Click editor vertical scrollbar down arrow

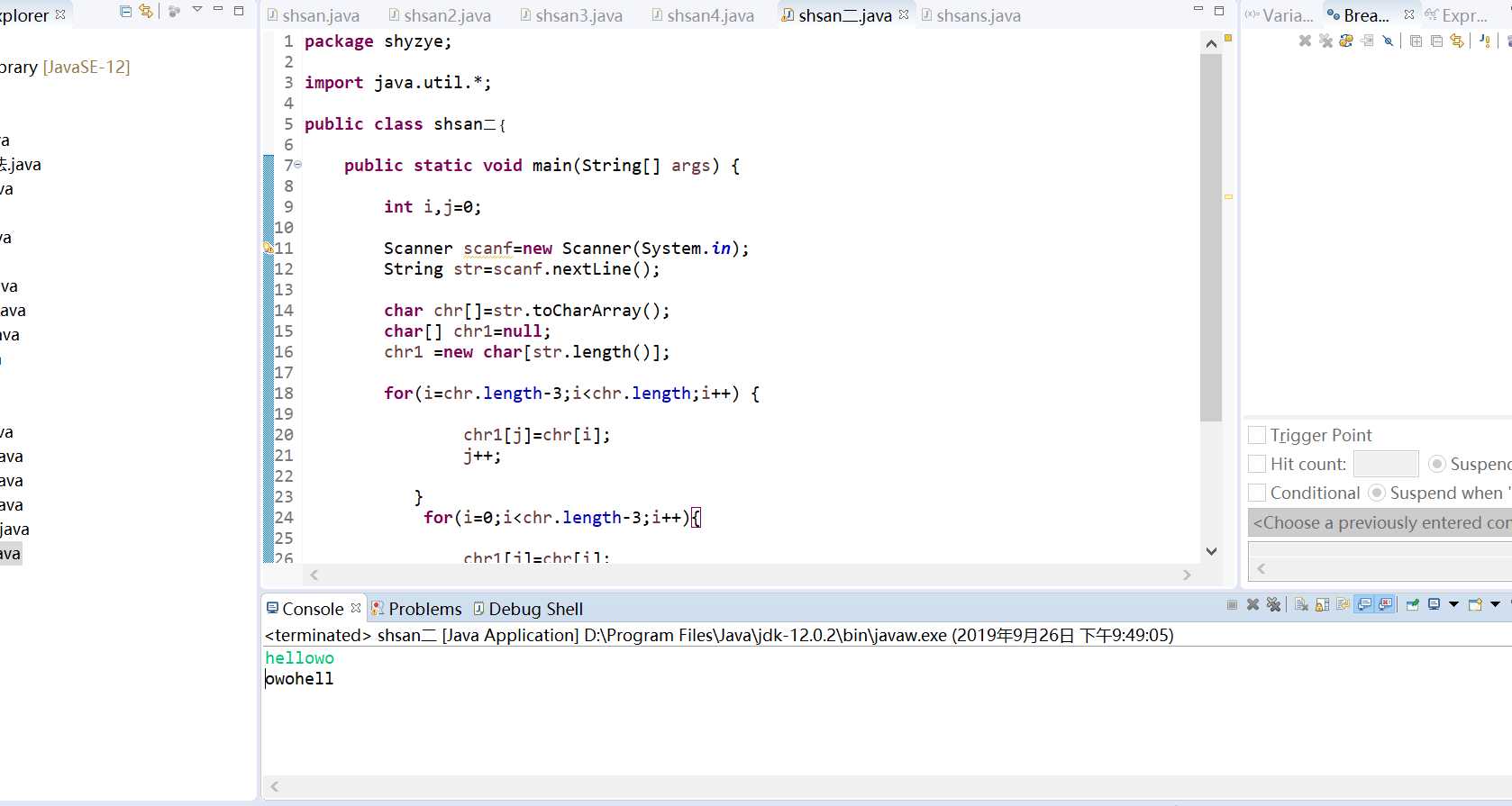(1211, 551)
